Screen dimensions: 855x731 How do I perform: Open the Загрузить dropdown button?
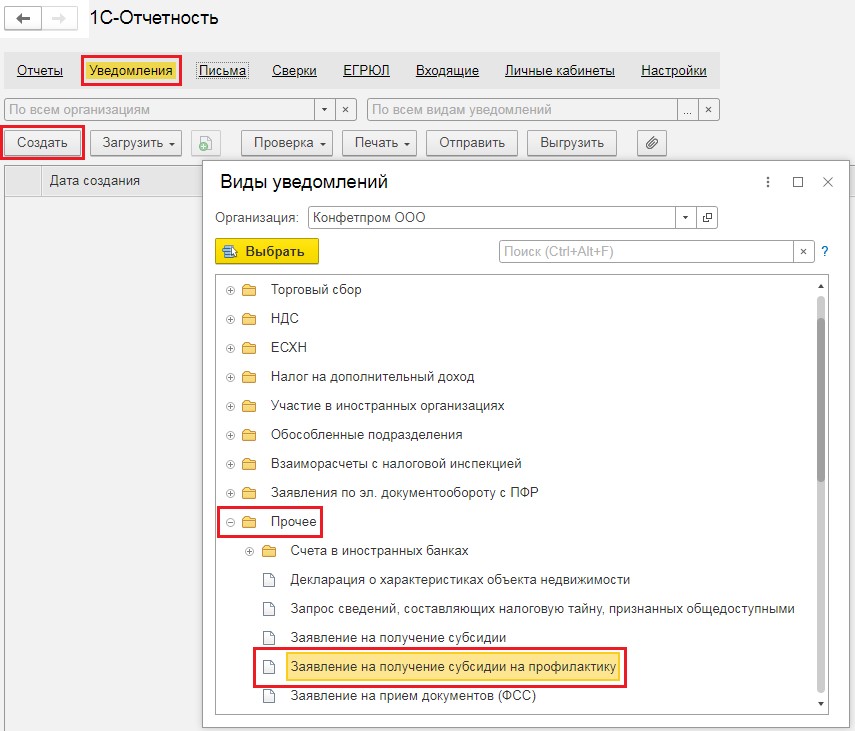tap(136, 143)
